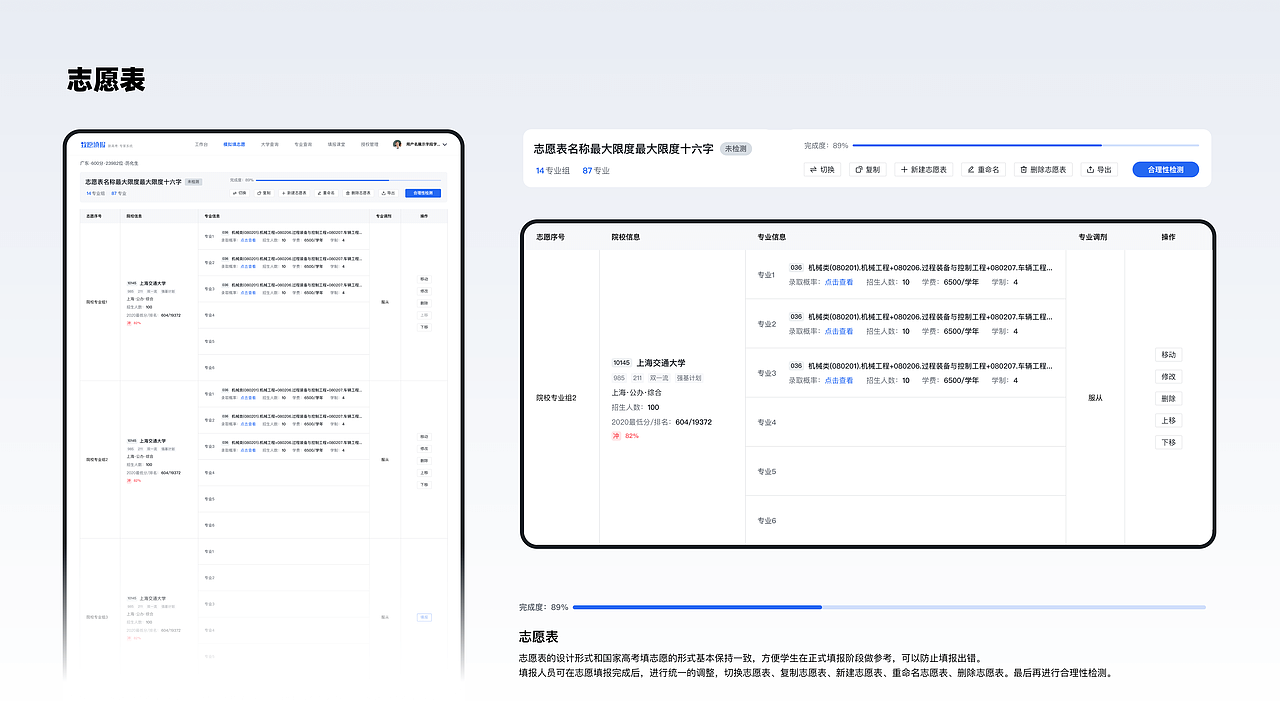The width and height of the screenshot is (1280, 720).
Task: Click user avatar in tablet mockup header
Action: click(397, 144)
